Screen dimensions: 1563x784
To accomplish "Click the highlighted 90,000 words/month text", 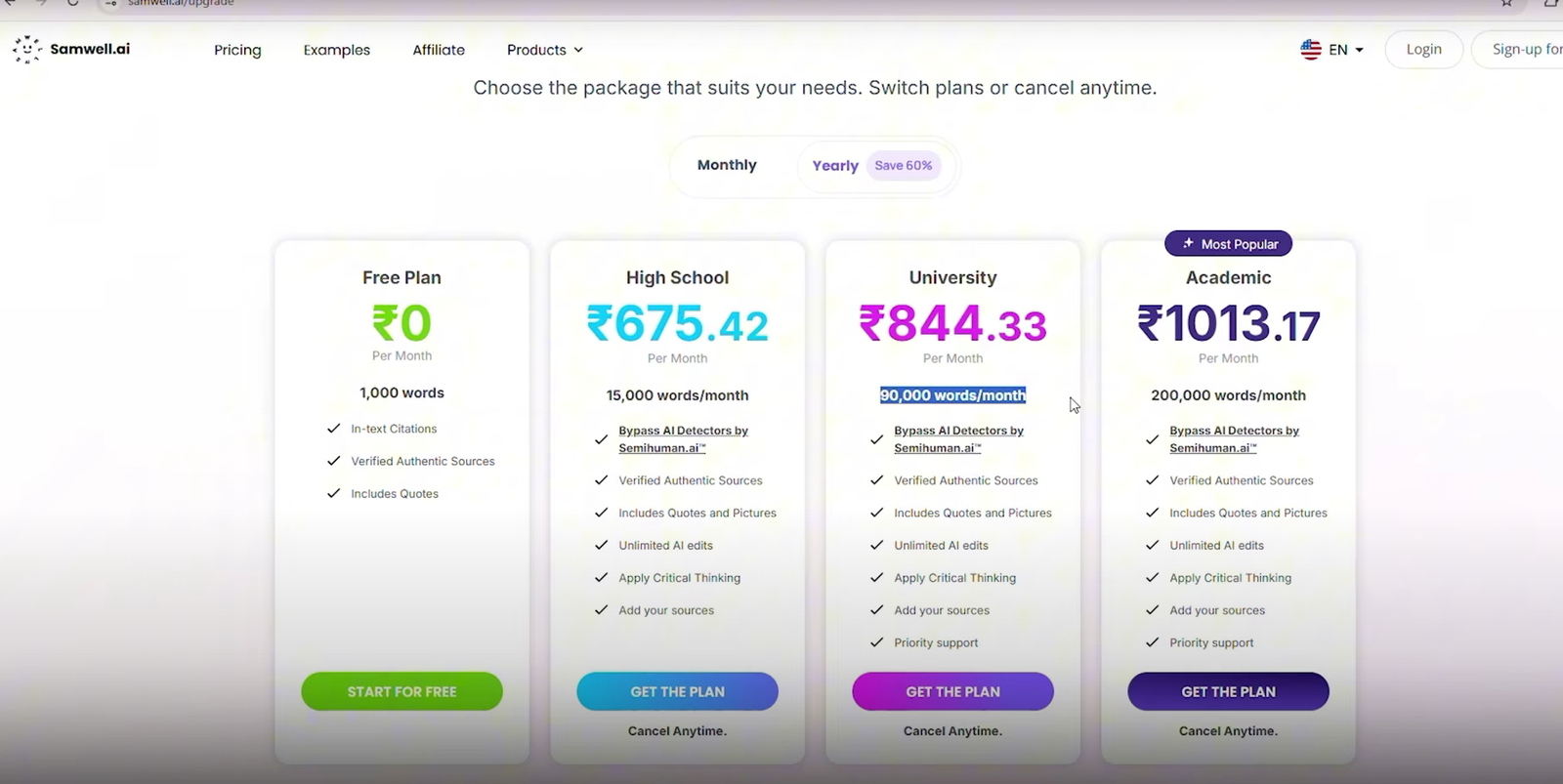I will 952,395.
